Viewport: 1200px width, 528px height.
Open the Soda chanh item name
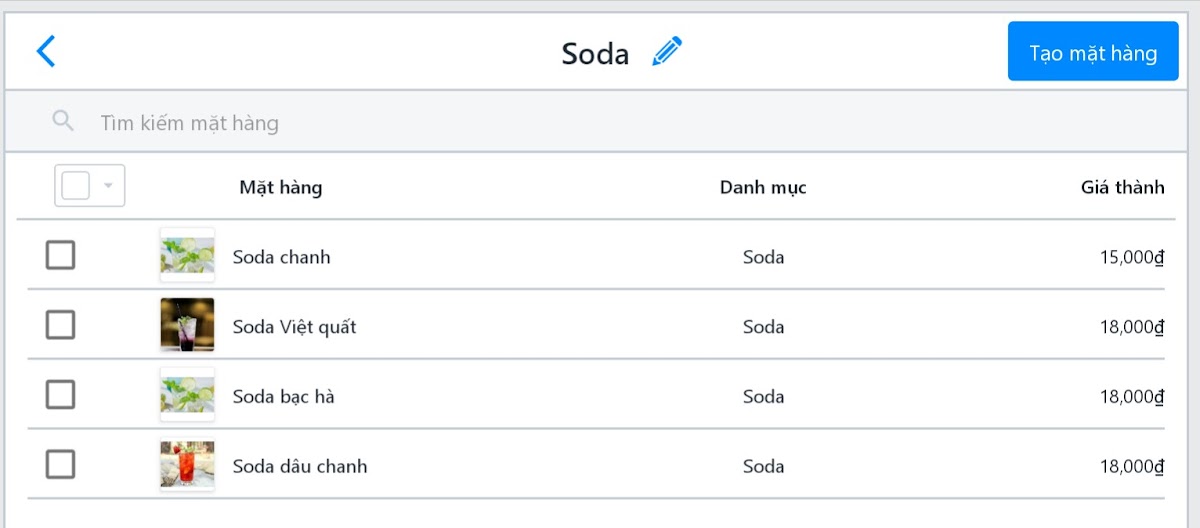pyautogui.click(x=281, y=257)
